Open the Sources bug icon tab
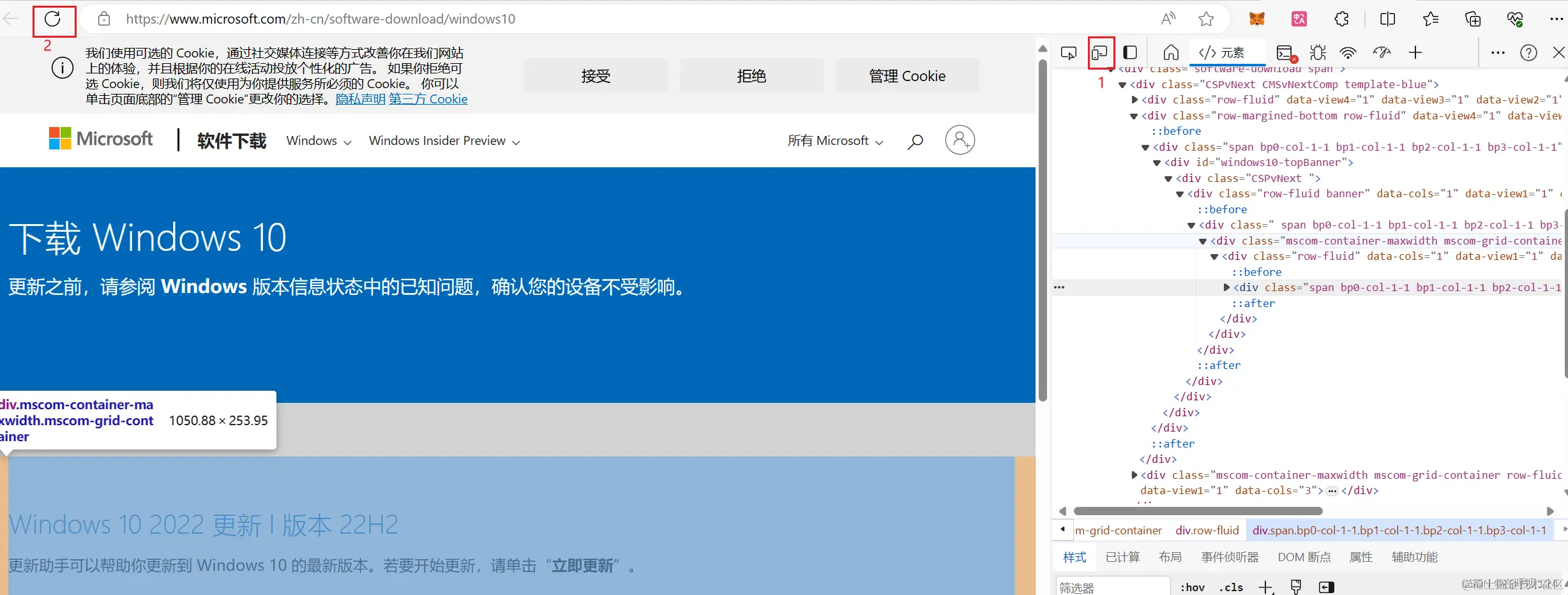The height and width of the screenshot is (595, 1568). (1318, 52)
